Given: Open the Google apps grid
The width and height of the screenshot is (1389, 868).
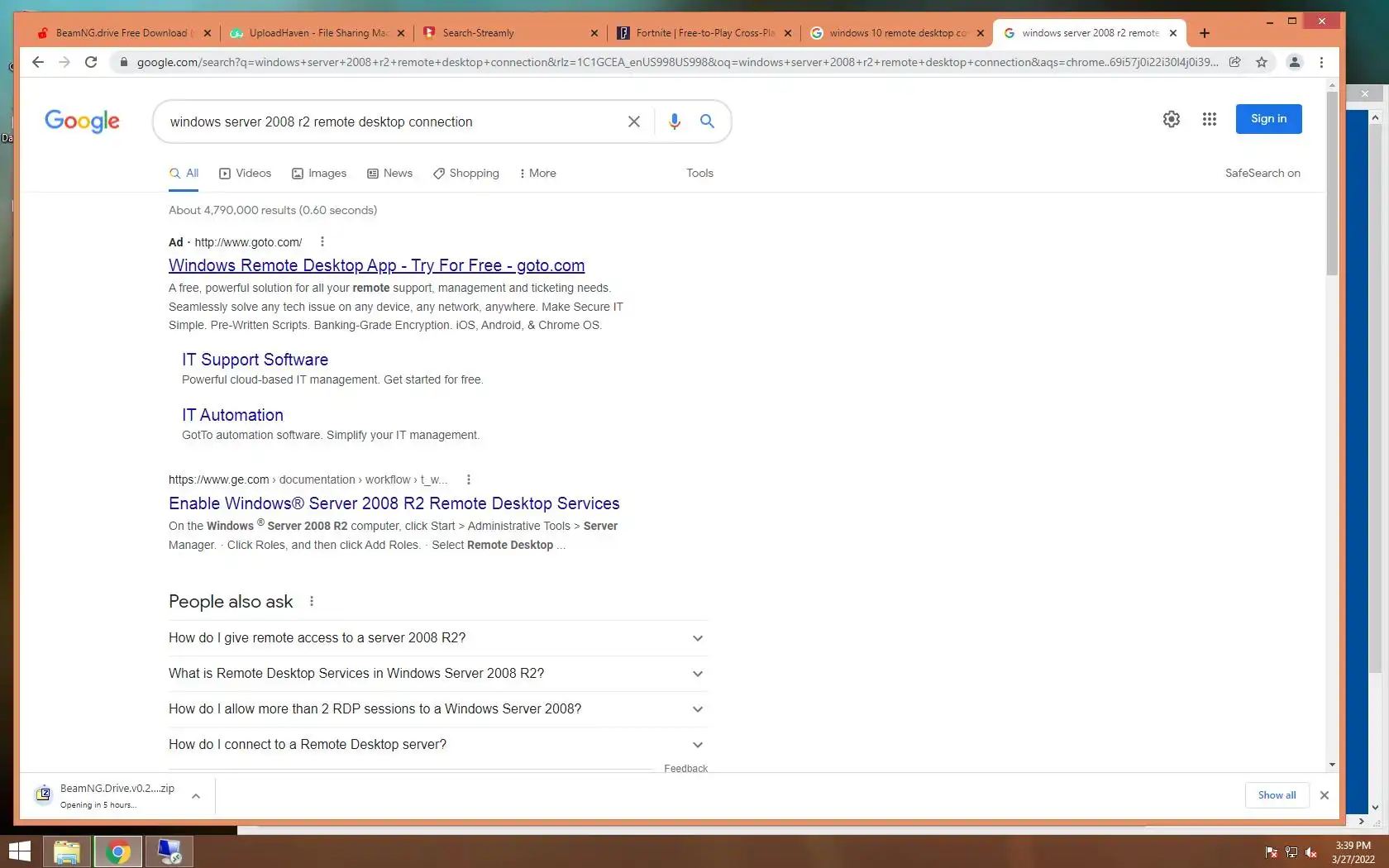Looking at the screenshot, I should [1210, 119].
